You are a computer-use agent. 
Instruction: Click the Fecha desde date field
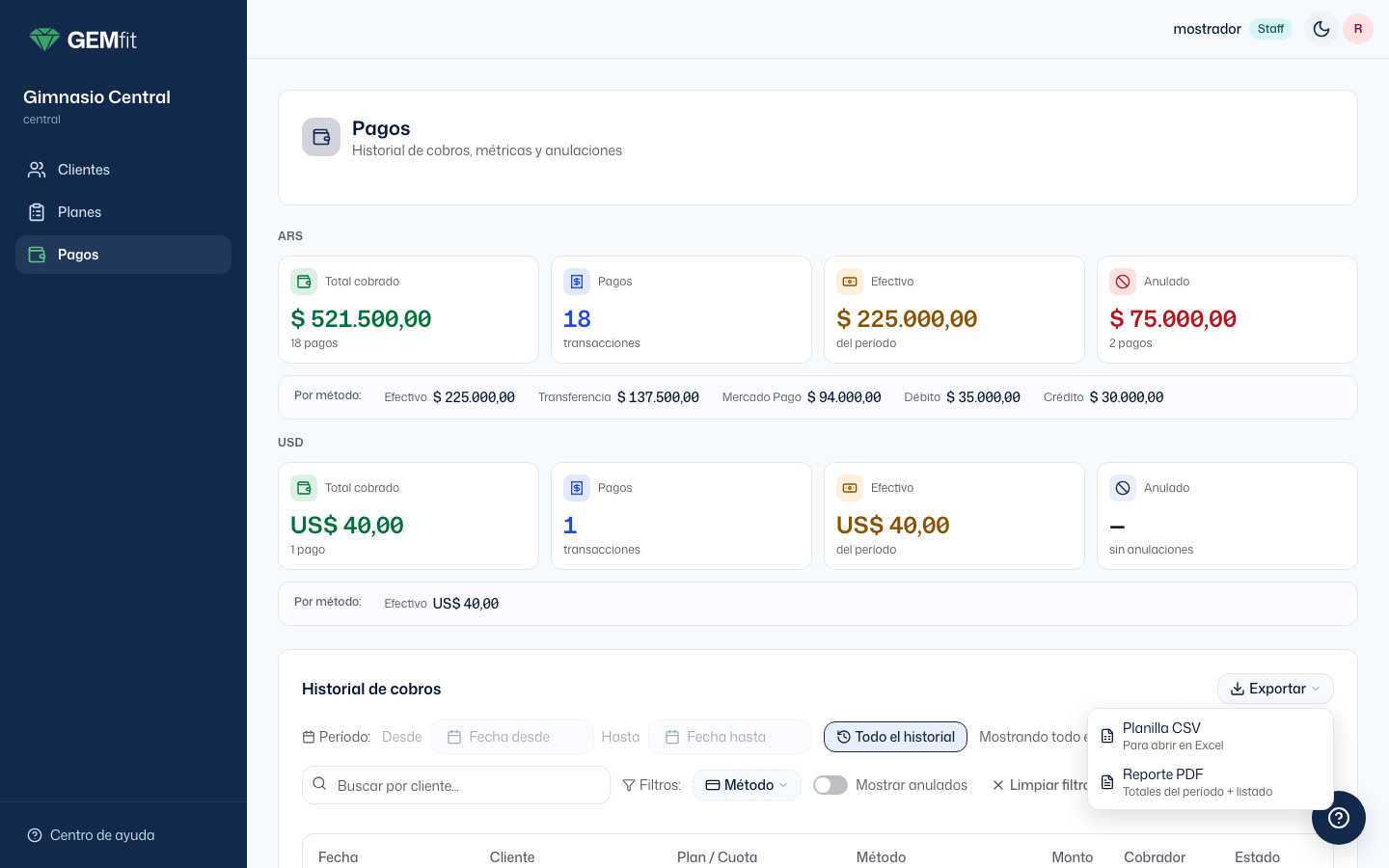coord(512,737)
